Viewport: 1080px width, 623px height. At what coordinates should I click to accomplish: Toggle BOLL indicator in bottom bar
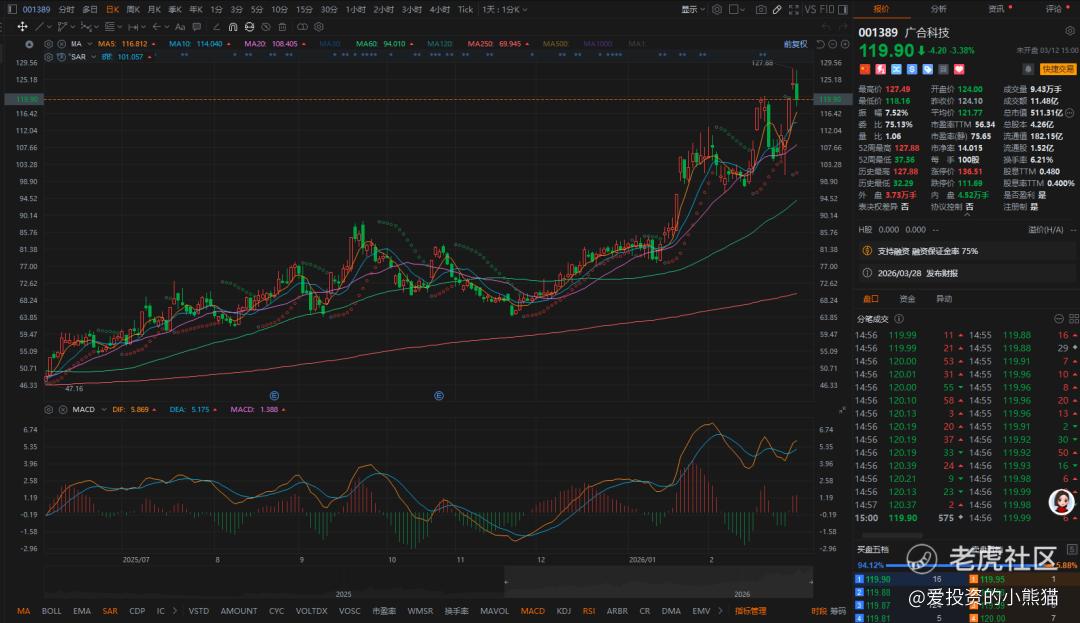pos(52,611)
